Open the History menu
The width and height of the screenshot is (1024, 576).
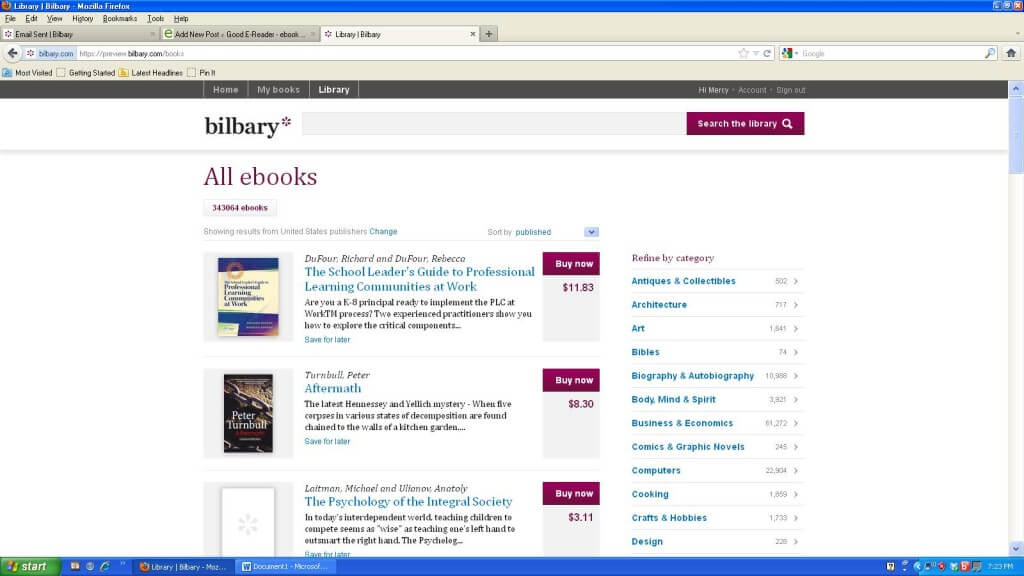(83, 19)
